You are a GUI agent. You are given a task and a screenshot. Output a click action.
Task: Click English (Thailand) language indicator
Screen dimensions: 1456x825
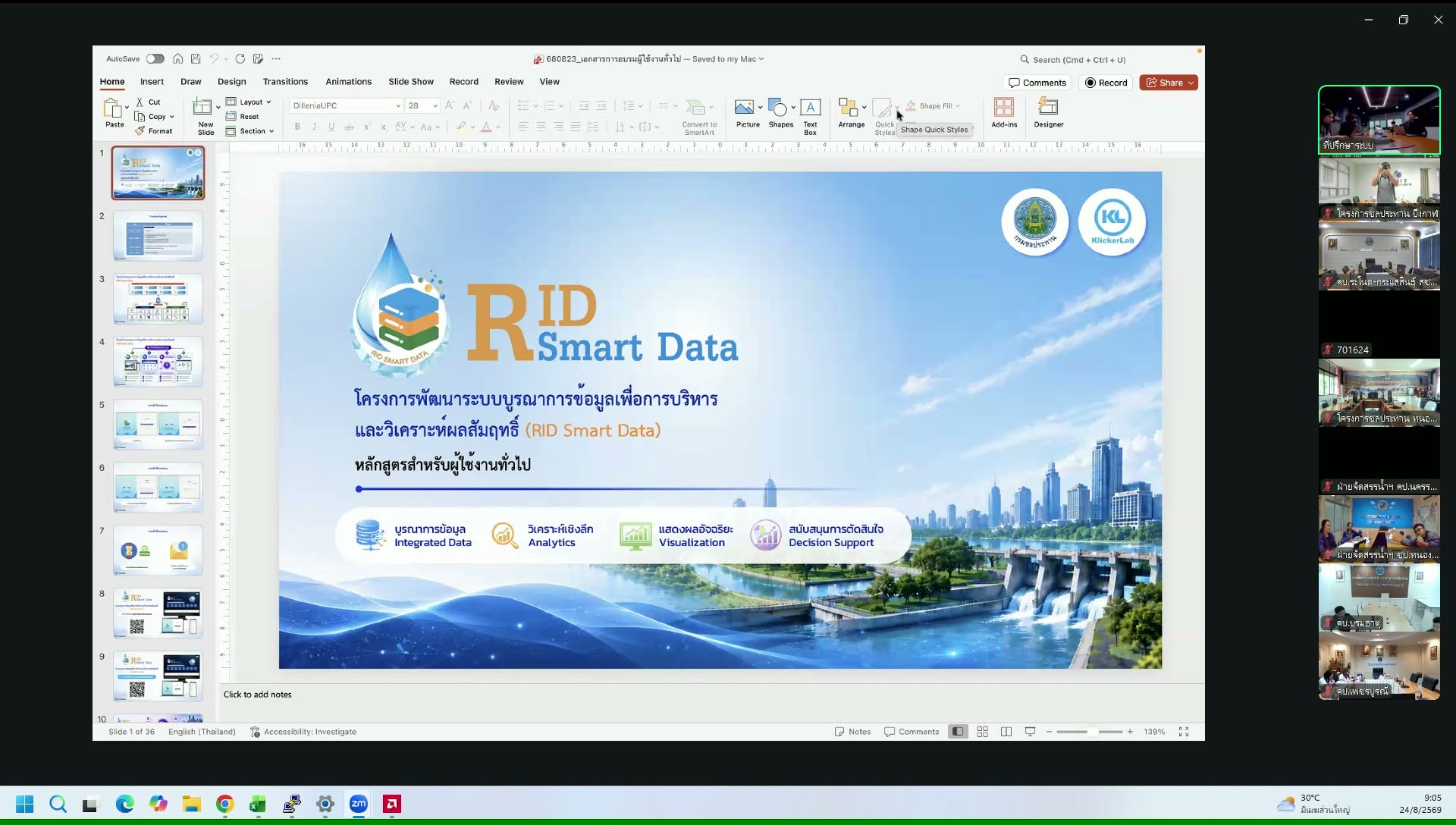click(202, 732)
